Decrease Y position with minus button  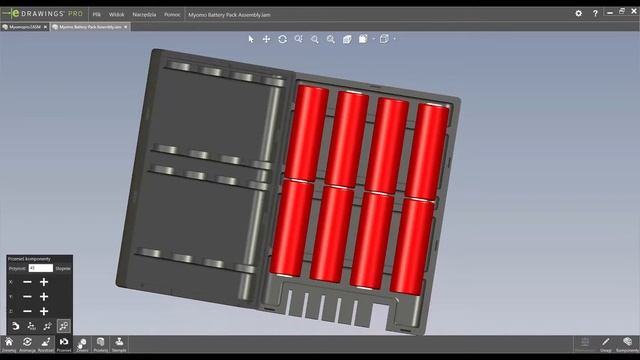pos(27,297)
